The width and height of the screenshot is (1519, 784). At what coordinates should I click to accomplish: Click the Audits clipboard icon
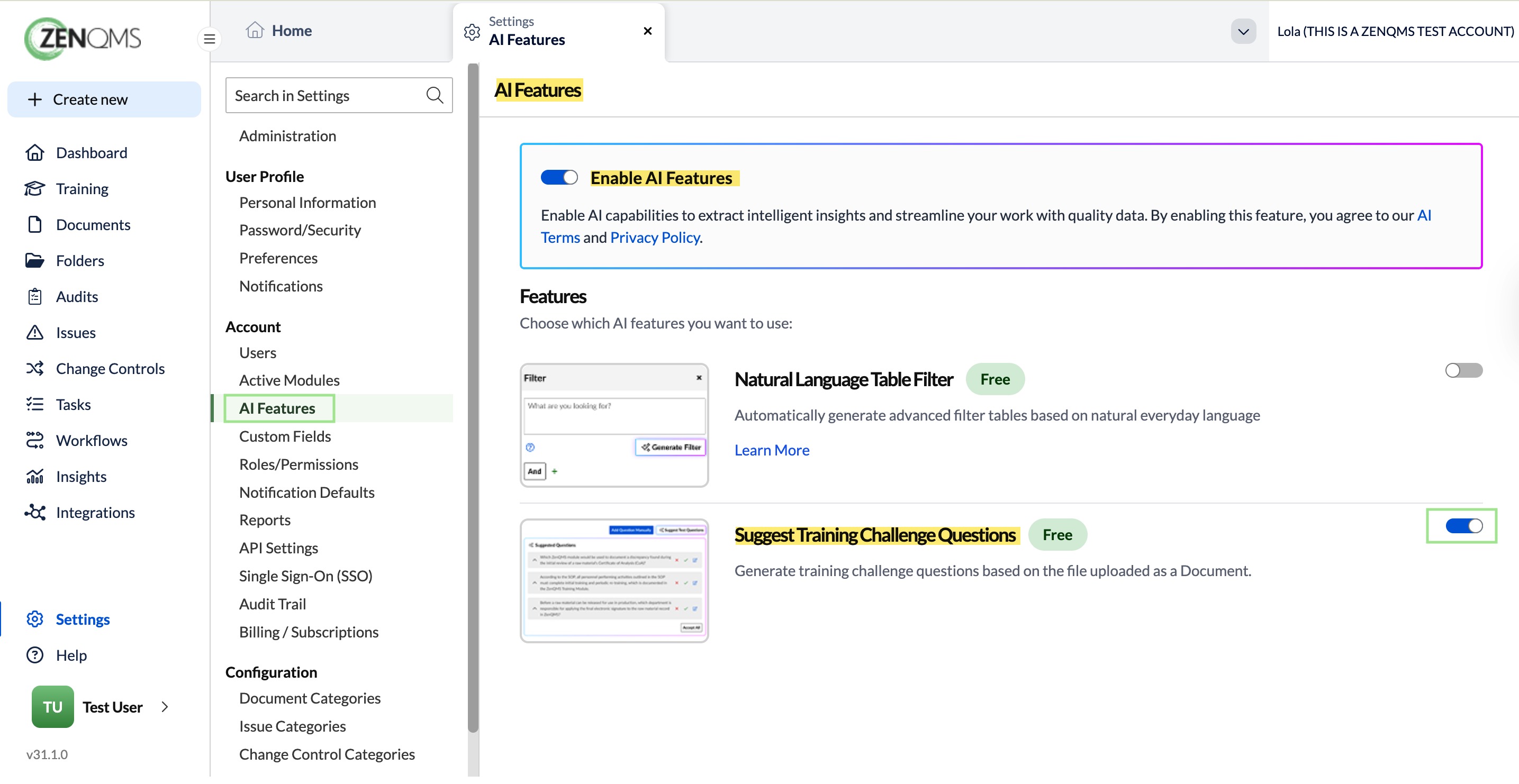pyautogui.click(x=35, y=297)
